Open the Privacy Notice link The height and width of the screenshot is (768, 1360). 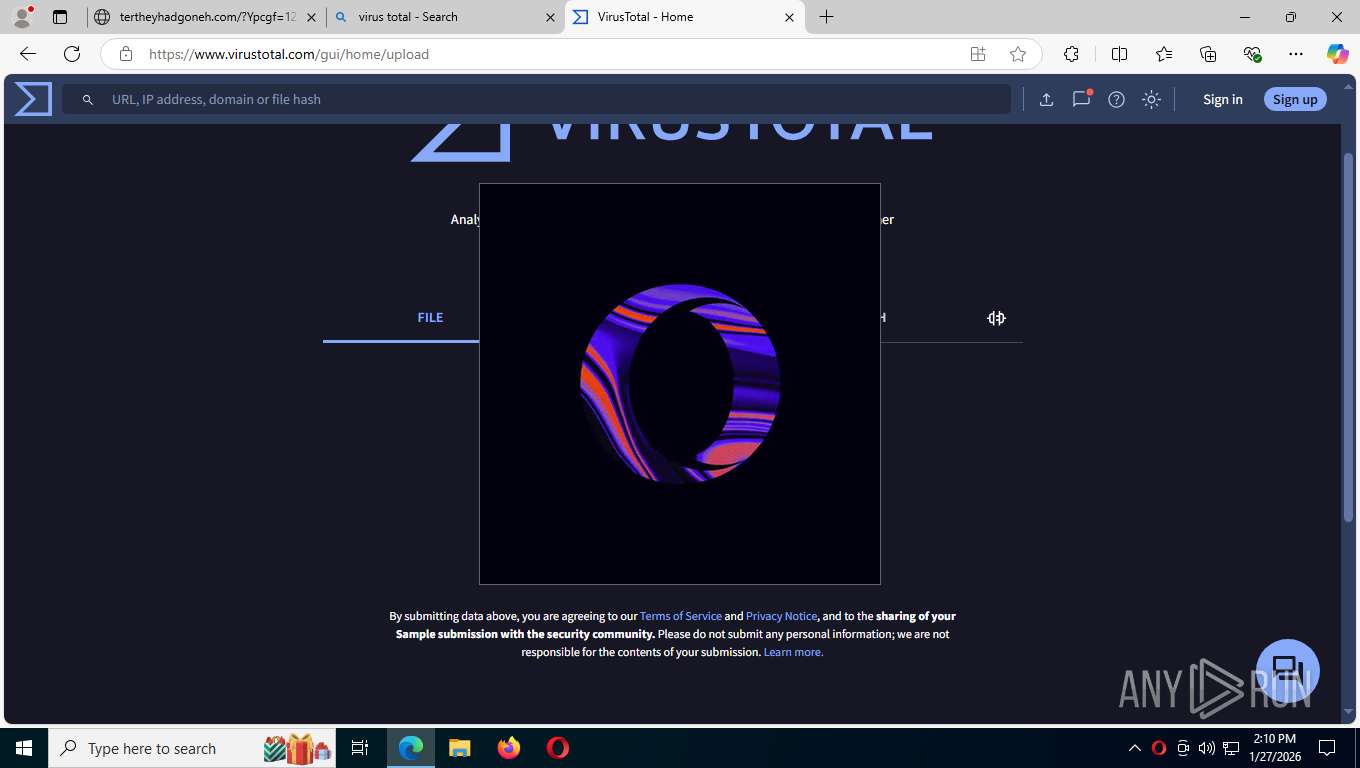click(781, 616)
